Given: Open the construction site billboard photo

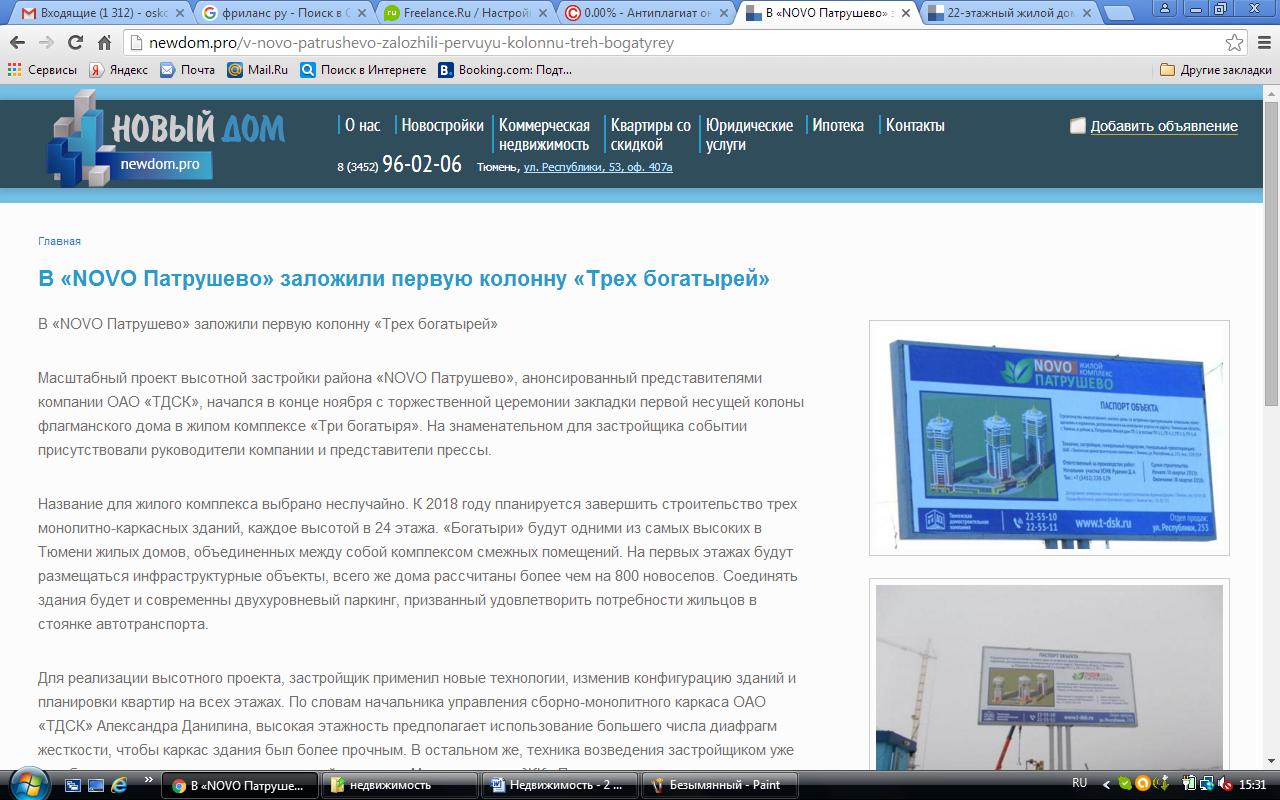Looking at the screenshot, I should coord(1049,677).
